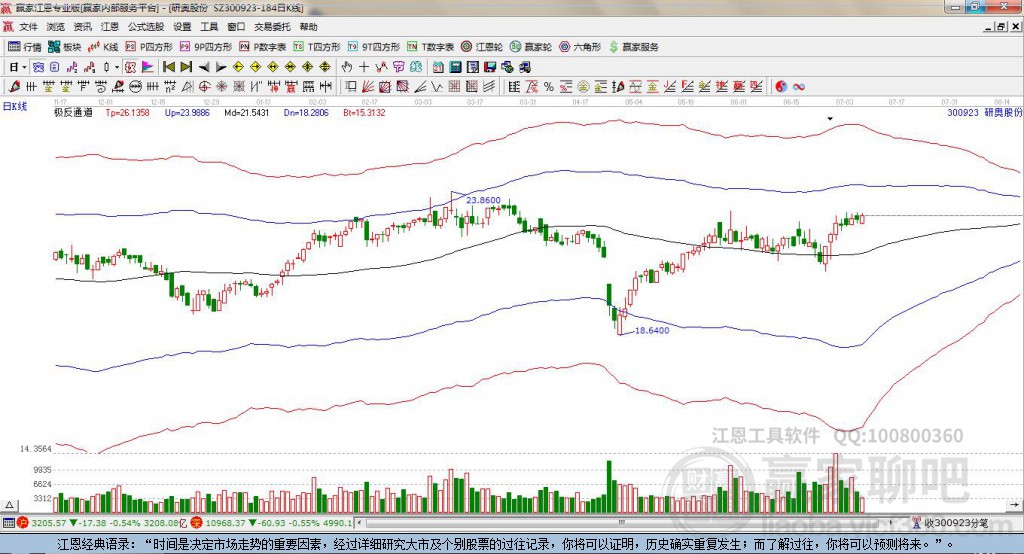Open the T数字表 tool
Image resolution: width=1024 pixels, height=554 pixels.
pos(430,47)
